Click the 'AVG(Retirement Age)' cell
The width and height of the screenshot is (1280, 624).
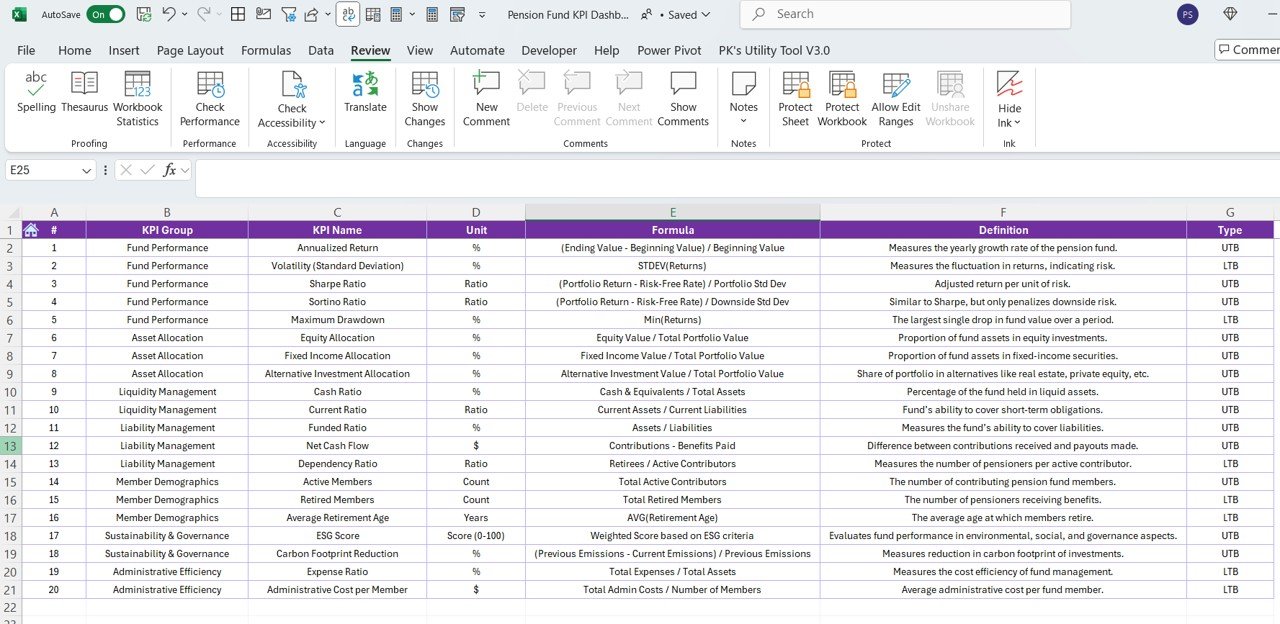coord(673,518)
